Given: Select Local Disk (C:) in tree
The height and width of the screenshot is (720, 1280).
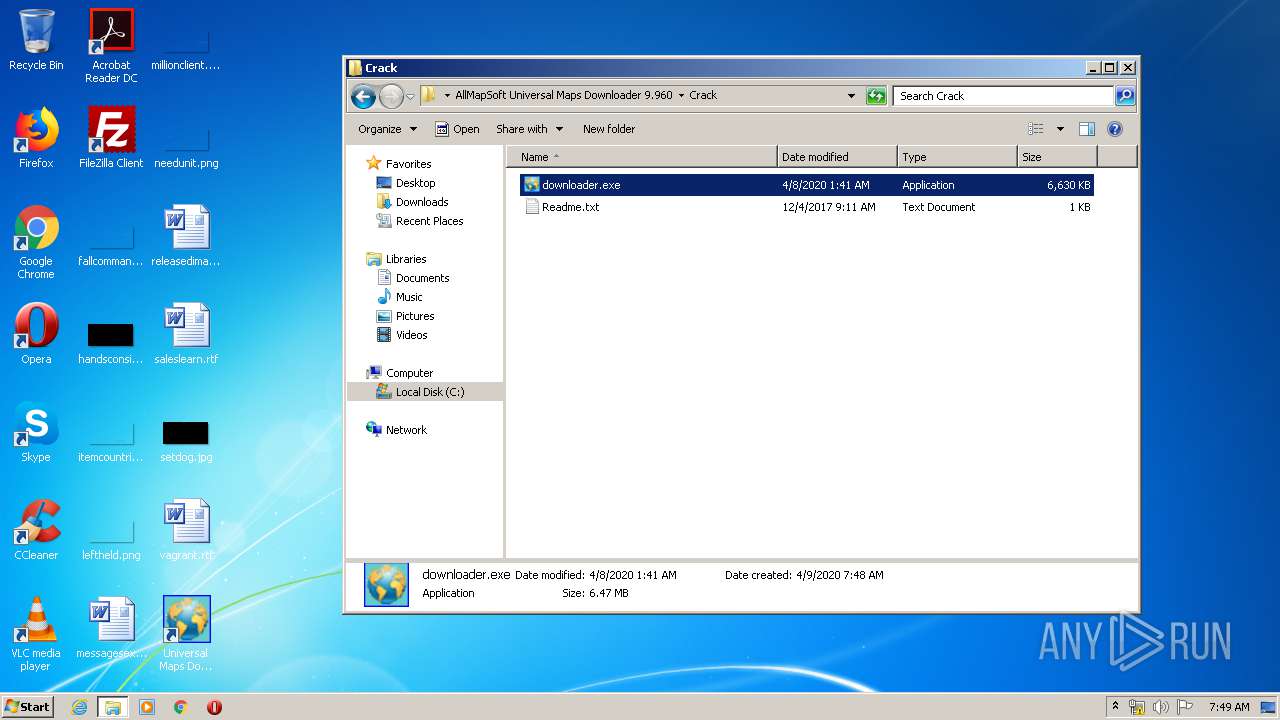Looking at the screenshot, I should [x=425, y=392].
